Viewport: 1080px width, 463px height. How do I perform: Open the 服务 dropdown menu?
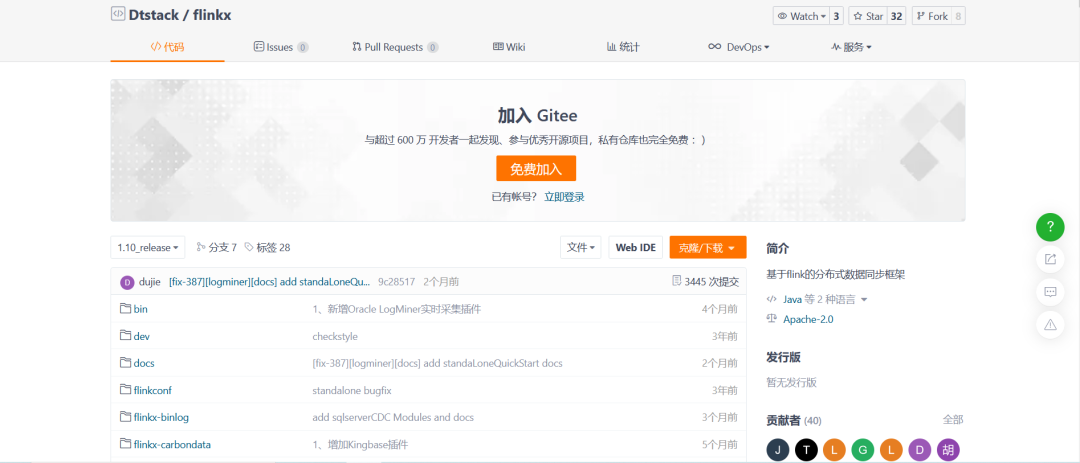[x=852, y=47]
